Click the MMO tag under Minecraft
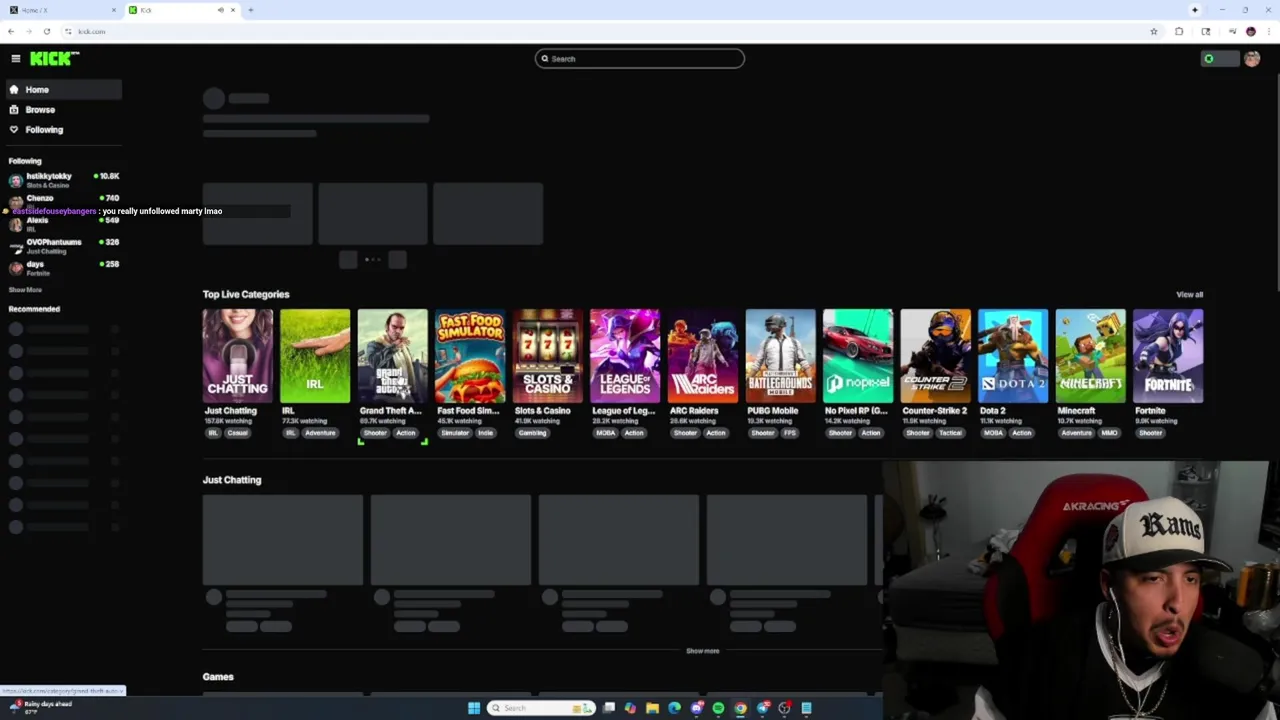This screenshot has width=1280, height=720. 1109,433
